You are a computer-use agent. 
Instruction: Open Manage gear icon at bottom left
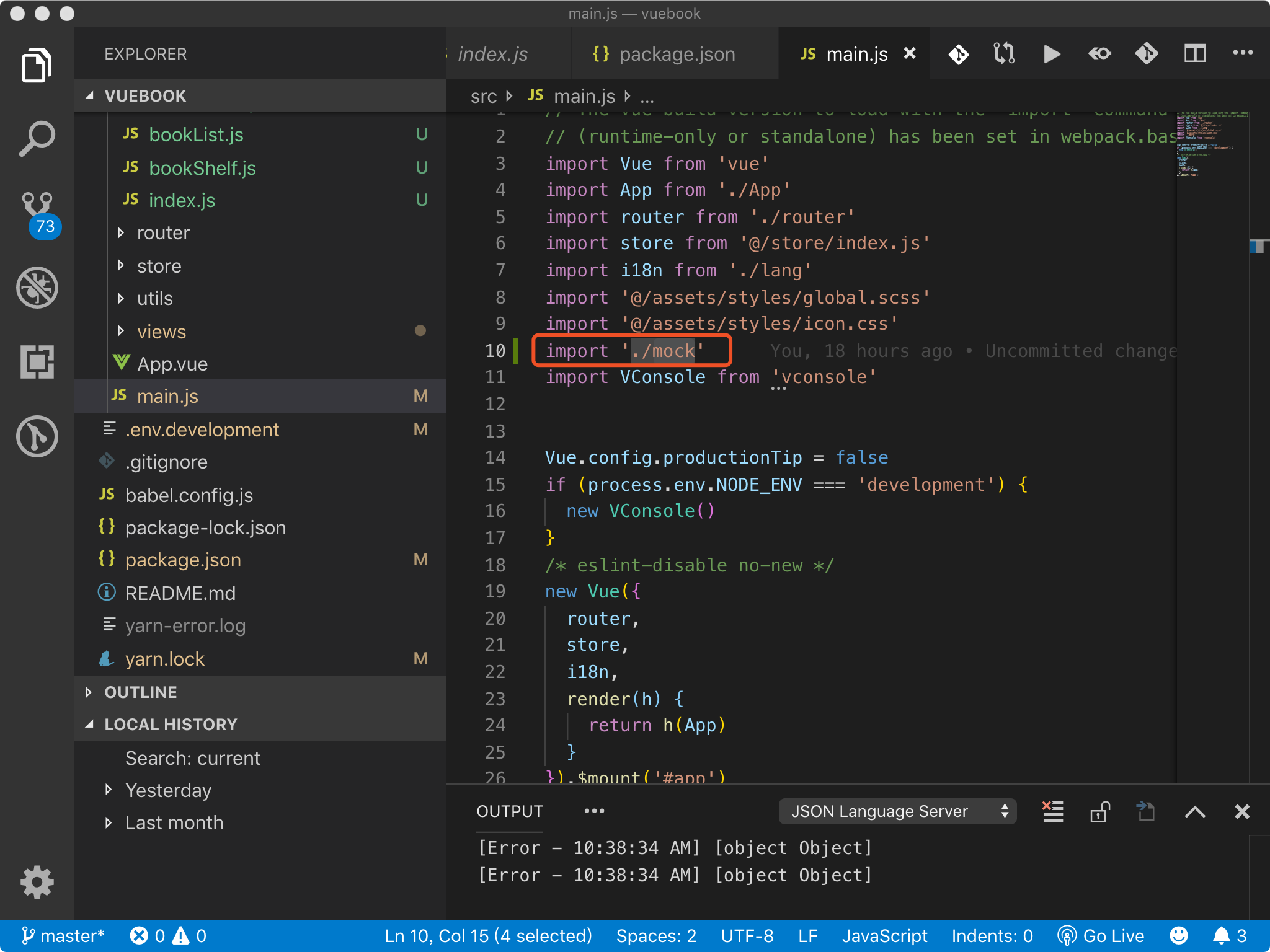[x=37, y=881]
